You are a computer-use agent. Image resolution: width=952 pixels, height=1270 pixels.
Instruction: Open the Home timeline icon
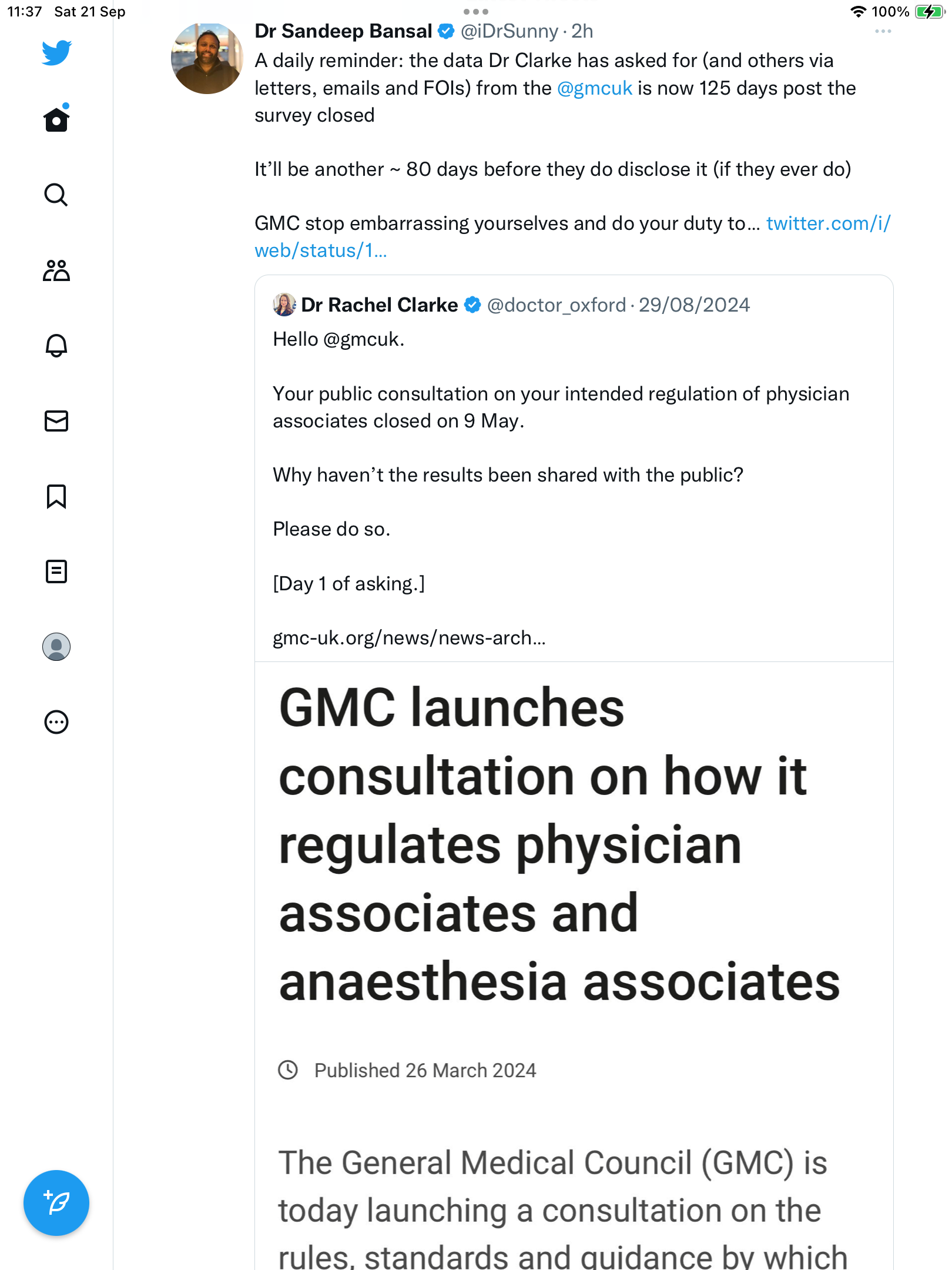(x=56, y=119)
